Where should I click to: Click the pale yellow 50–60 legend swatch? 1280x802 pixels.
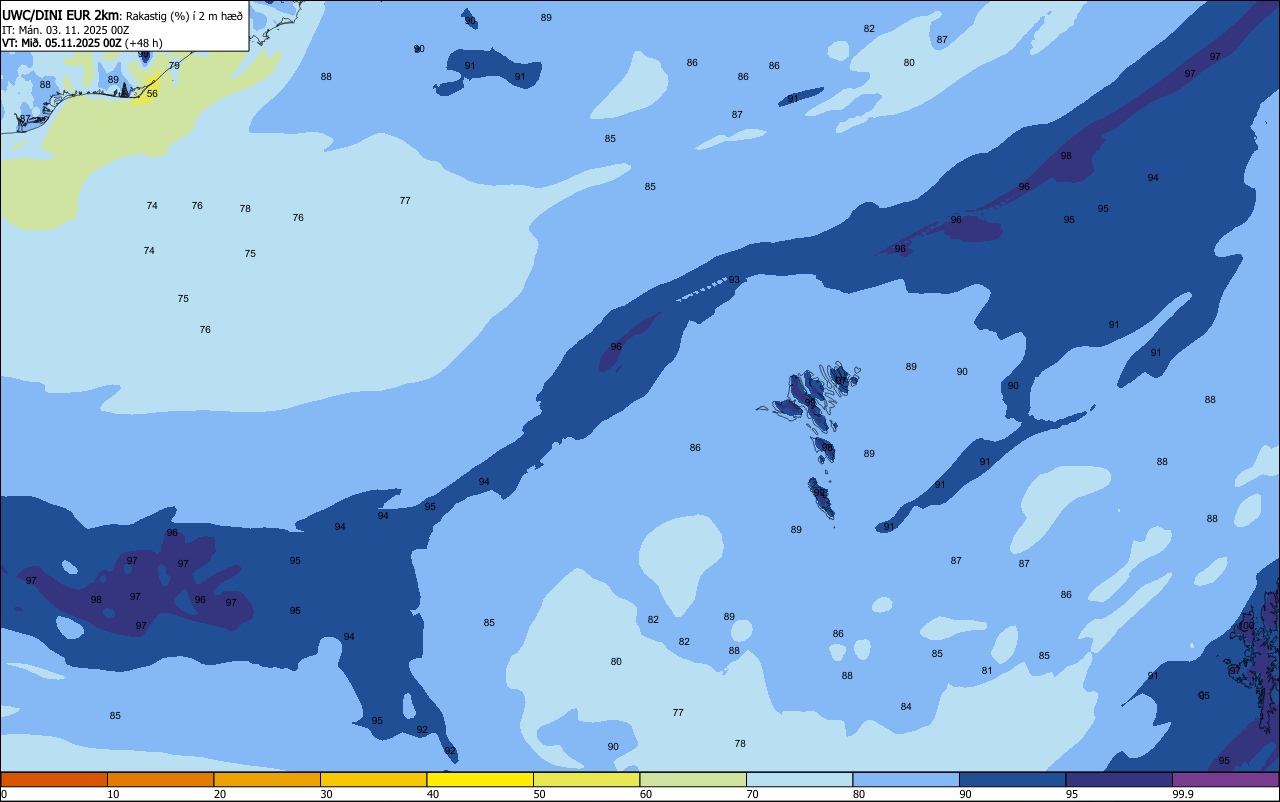(586, 779)
